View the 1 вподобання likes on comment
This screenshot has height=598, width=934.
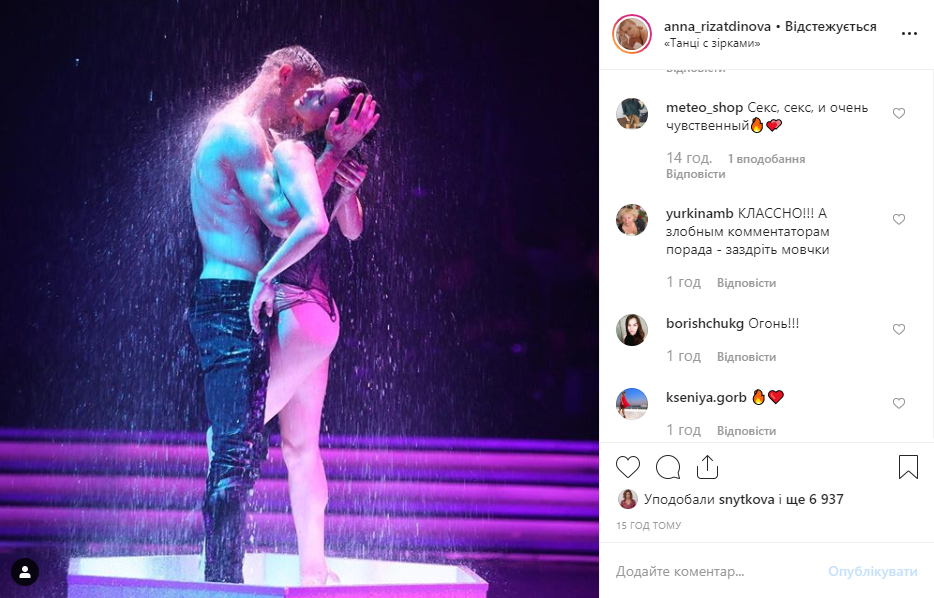[x=766, y=159]
